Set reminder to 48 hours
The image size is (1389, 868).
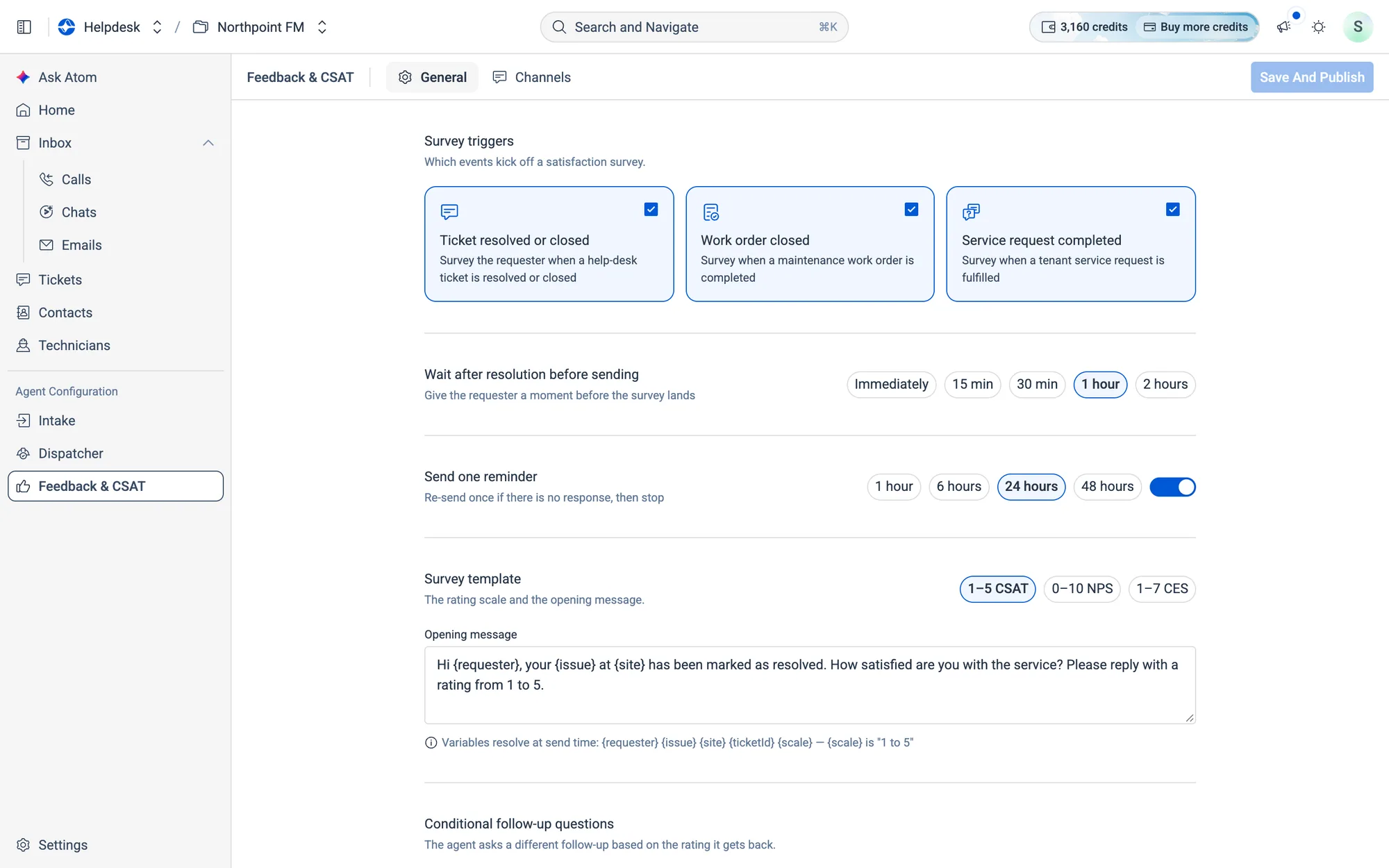click(1107, 486)
